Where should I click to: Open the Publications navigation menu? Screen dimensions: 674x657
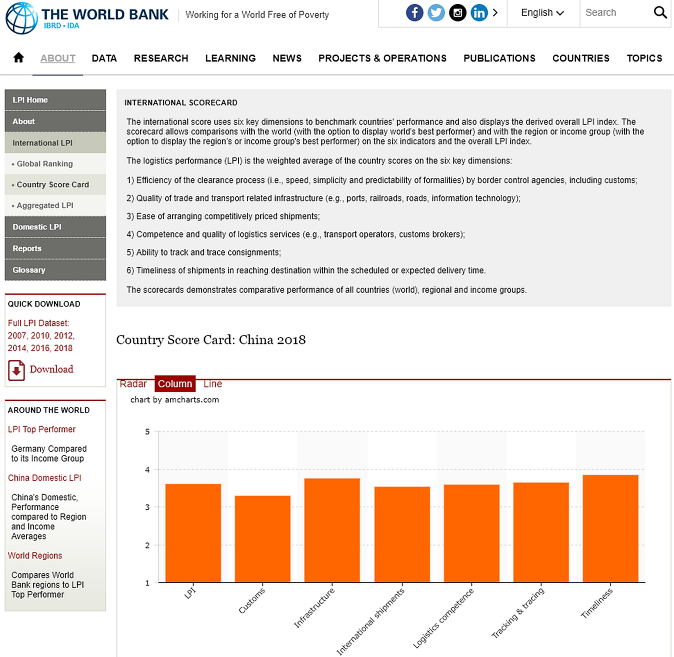(499, 58)
